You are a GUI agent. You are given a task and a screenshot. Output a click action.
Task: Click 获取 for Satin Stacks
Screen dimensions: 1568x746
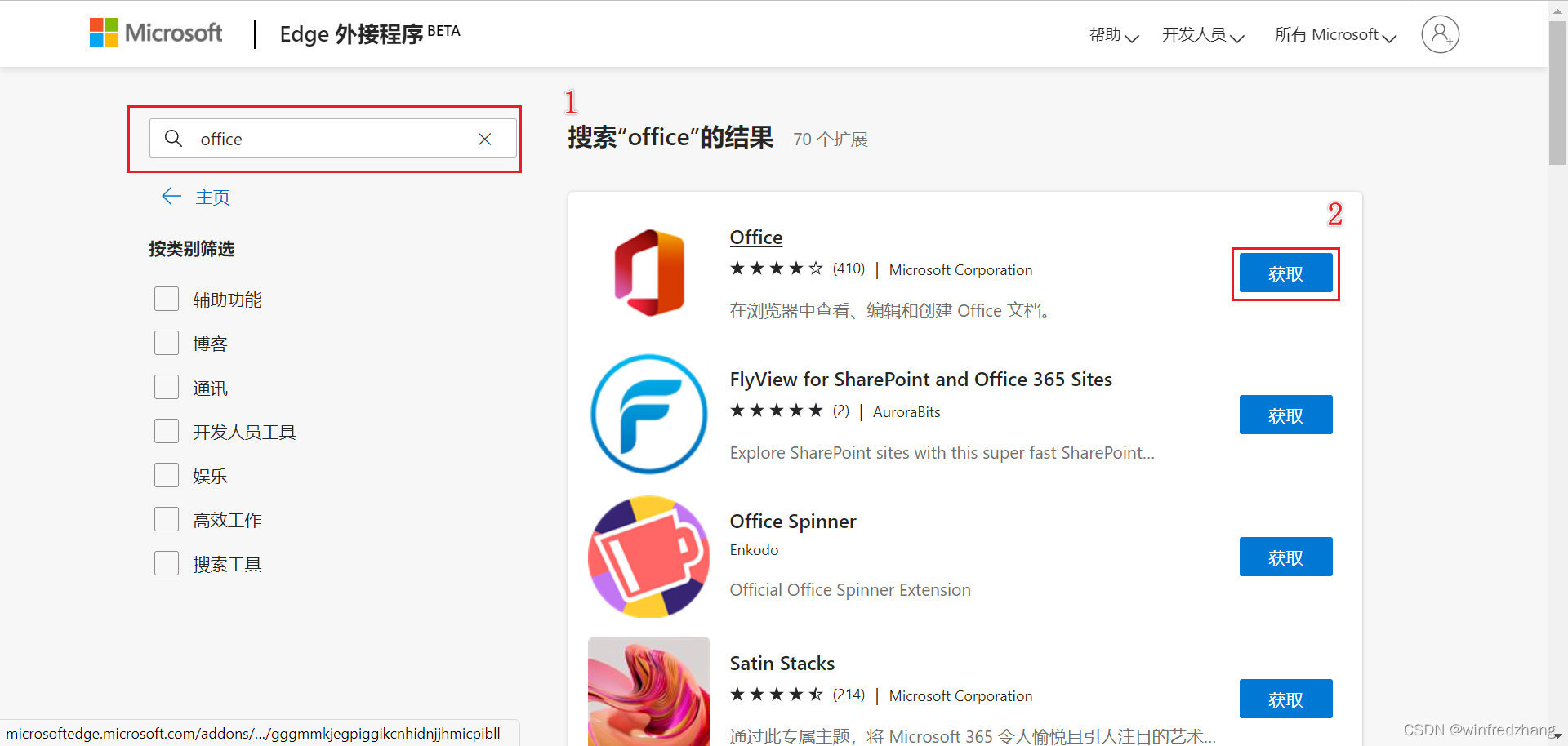(1285, 699)
